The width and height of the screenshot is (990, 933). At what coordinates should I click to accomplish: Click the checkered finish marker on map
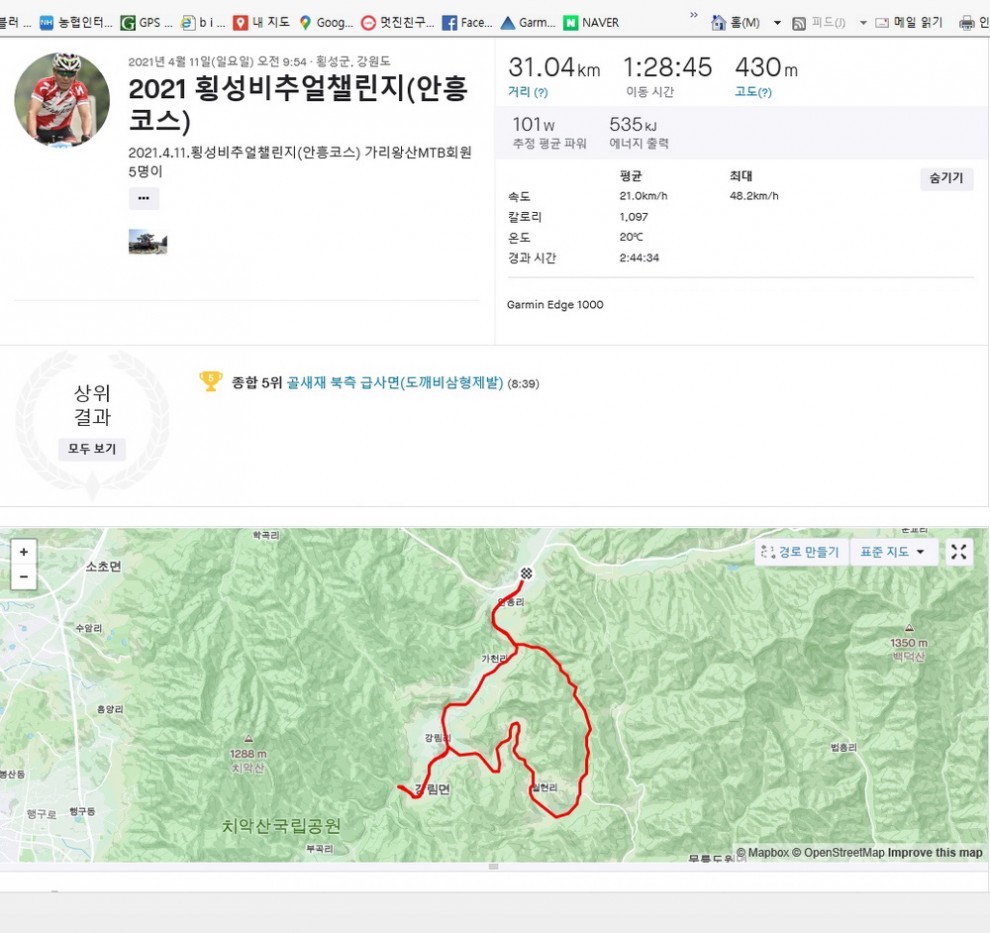coord(525,574)
